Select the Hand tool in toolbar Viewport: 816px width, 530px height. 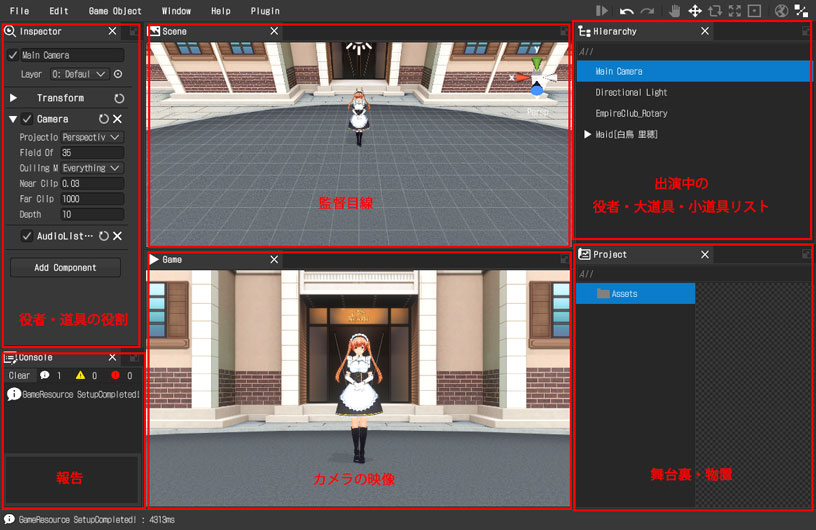(x=674, y=11)
